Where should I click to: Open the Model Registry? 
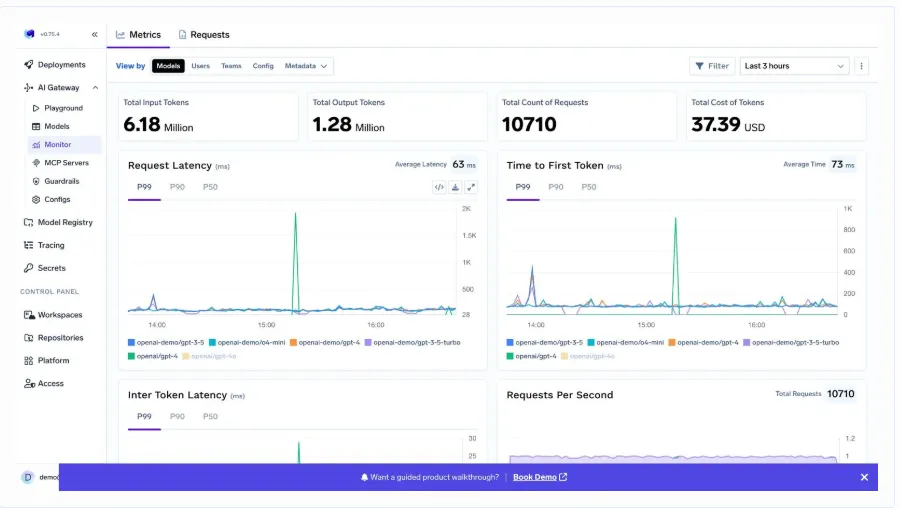tap(58, 223)
